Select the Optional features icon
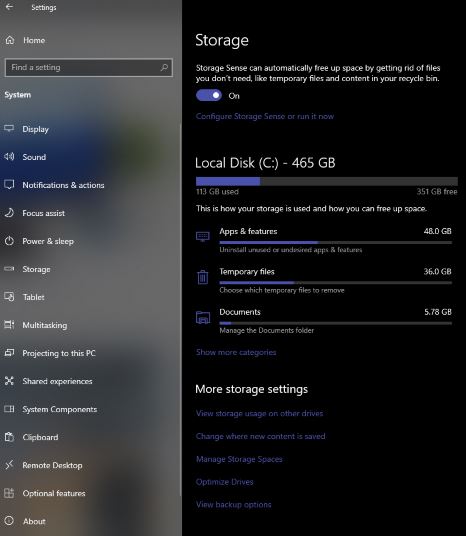The image size is (466, 536). tap(9, 493)
